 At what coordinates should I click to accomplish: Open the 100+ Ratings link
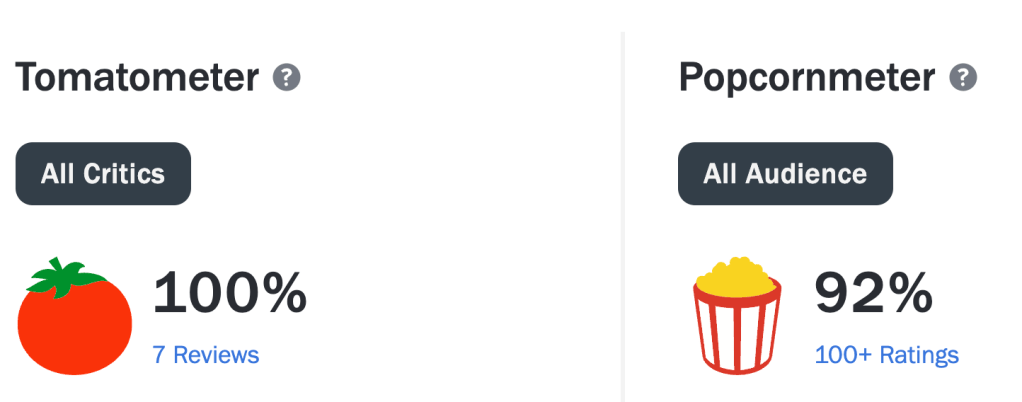point(887,354)
